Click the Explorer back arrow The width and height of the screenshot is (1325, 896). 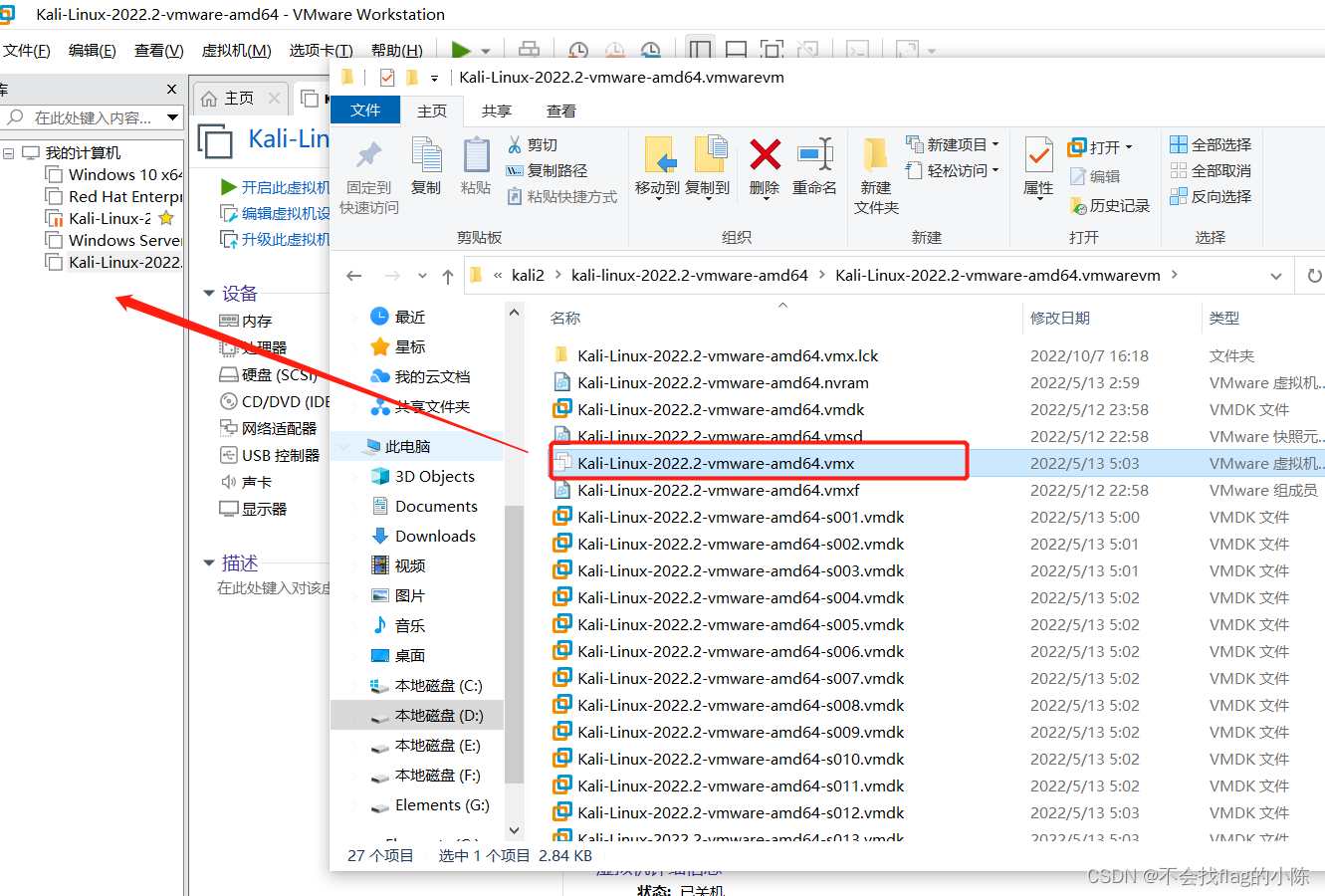coord(354,276)
